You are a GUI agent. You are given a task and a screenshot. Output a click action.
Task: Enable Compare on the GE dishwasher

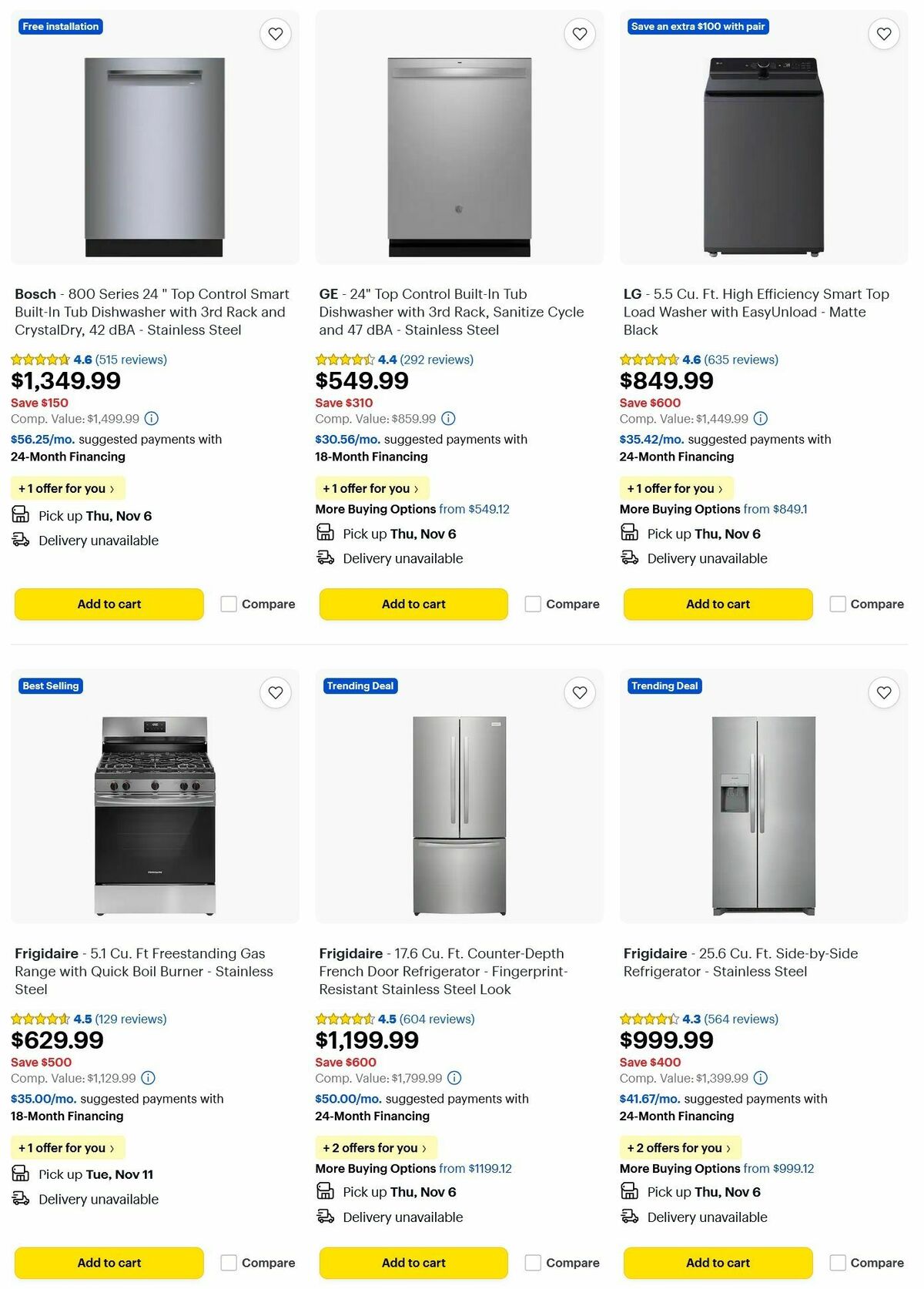pos(533,604)
